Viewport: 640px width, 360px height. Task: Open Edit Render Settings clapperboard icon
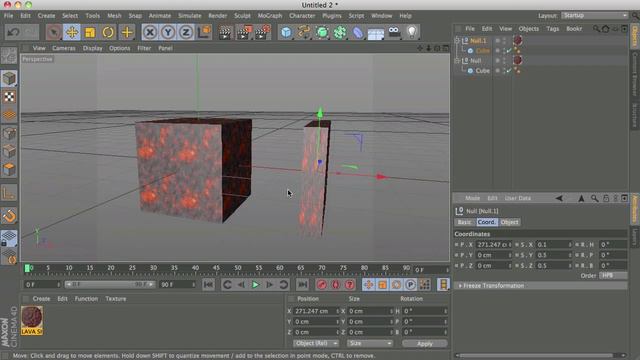coord(262,32)
